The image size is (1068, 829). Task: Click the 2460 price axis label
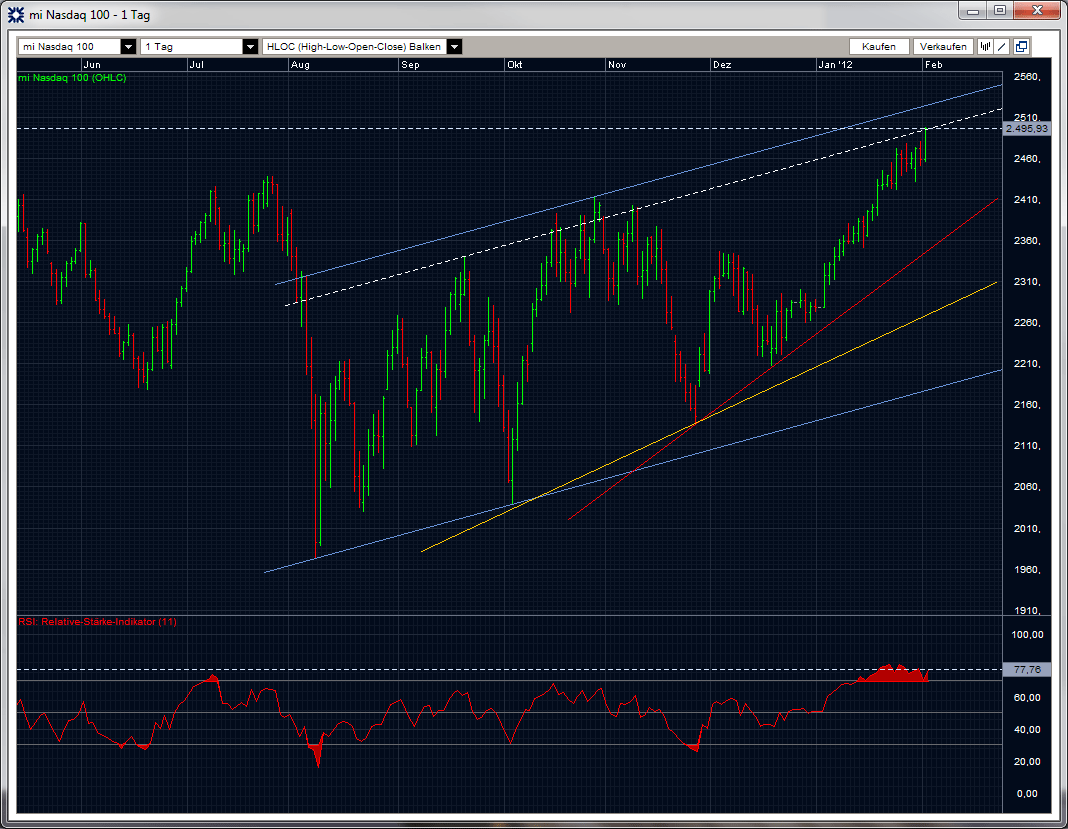[x=1026, y=159]
